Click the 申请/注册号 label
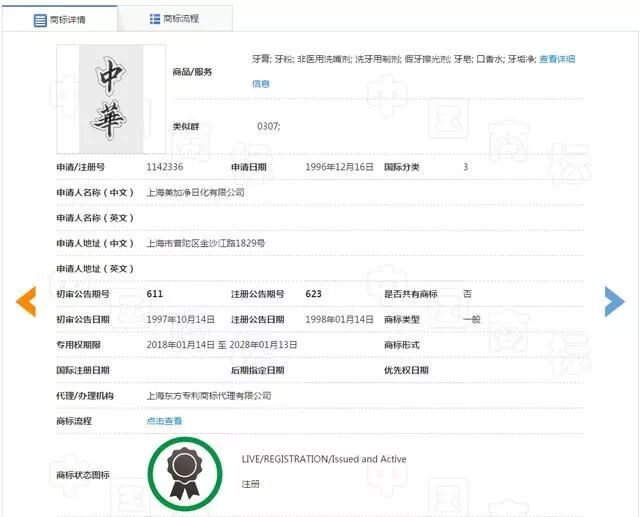This screenshot has height=517, width=640. [80, 167]
